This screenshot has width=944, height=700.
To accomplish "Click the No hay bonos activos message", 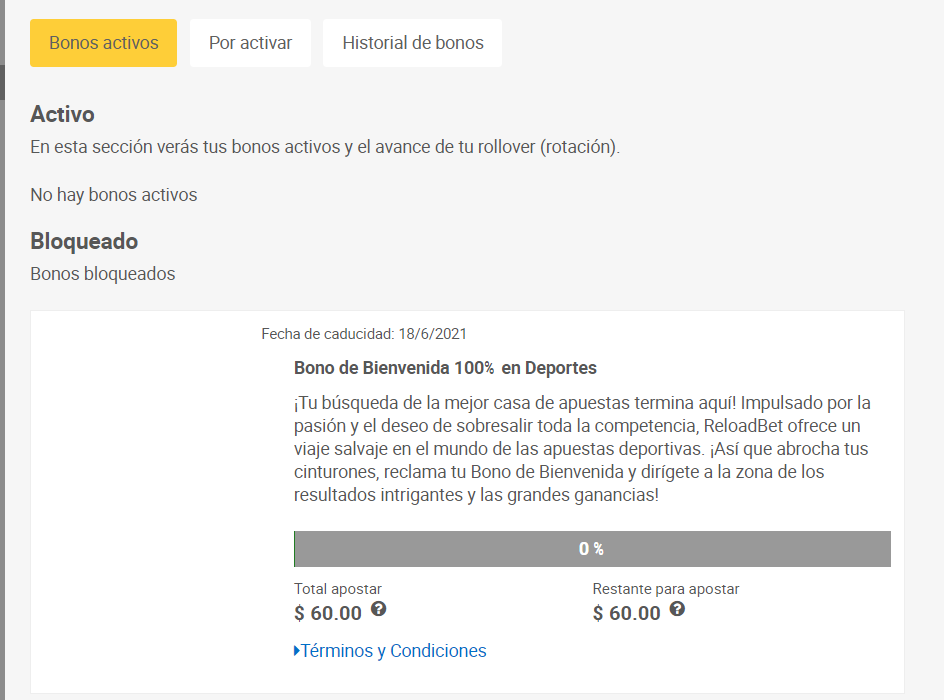I will [x=114, y=195].
